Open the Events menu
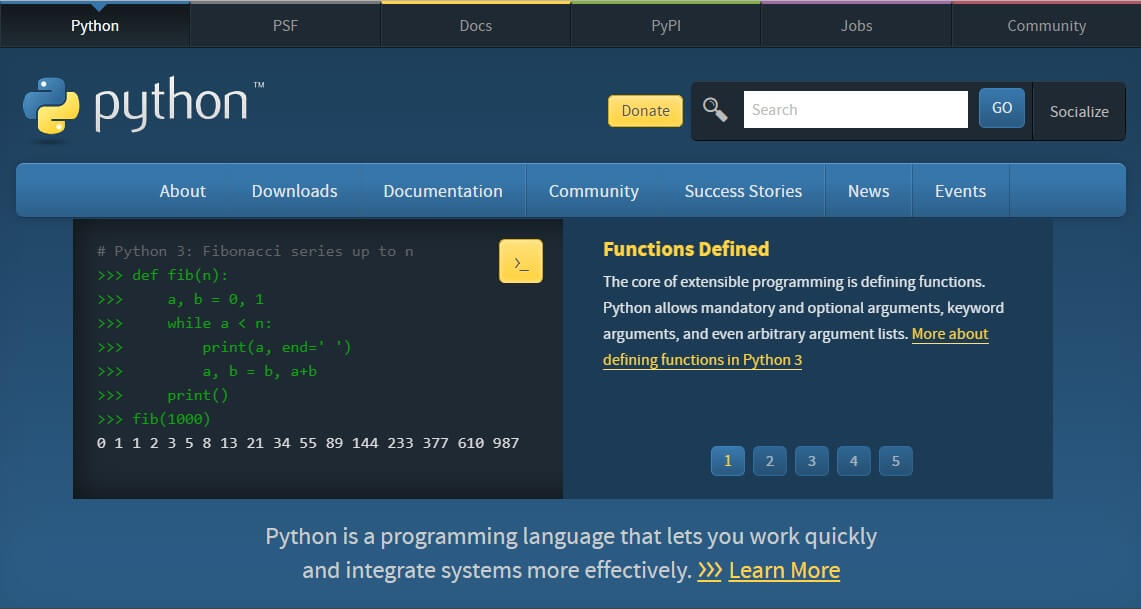1141x609 pixels. [x=961, y=191]
